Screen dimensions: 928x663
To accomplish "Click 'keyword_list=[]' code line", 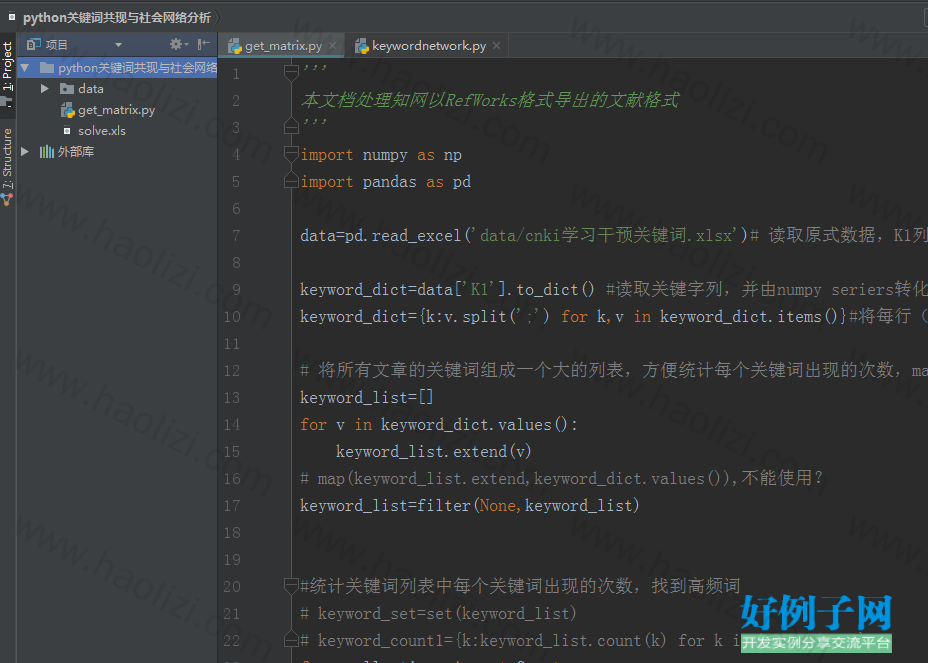I will (366, 397).
